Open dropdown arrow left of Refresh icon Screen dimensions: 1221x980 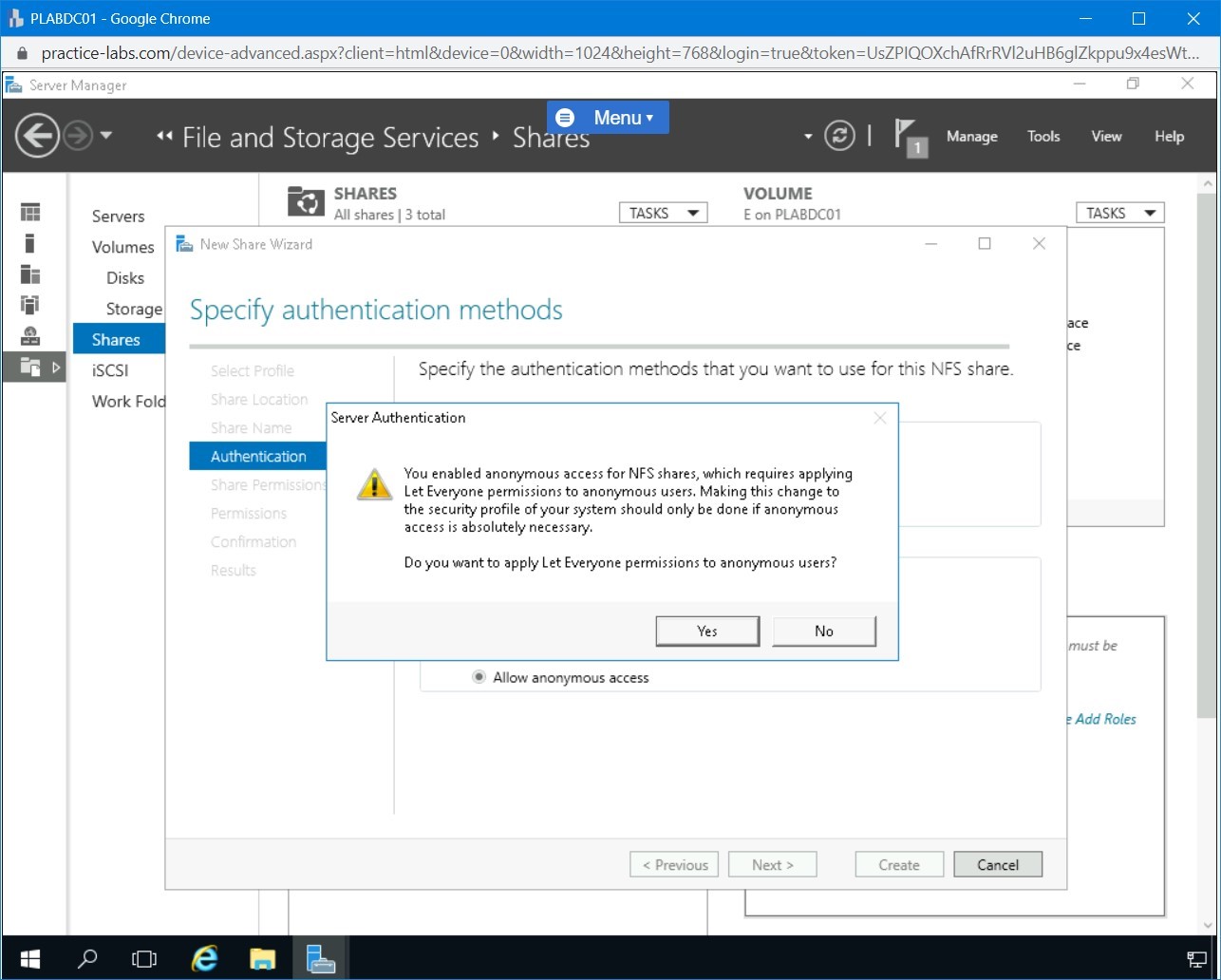[x=808, y=137]
